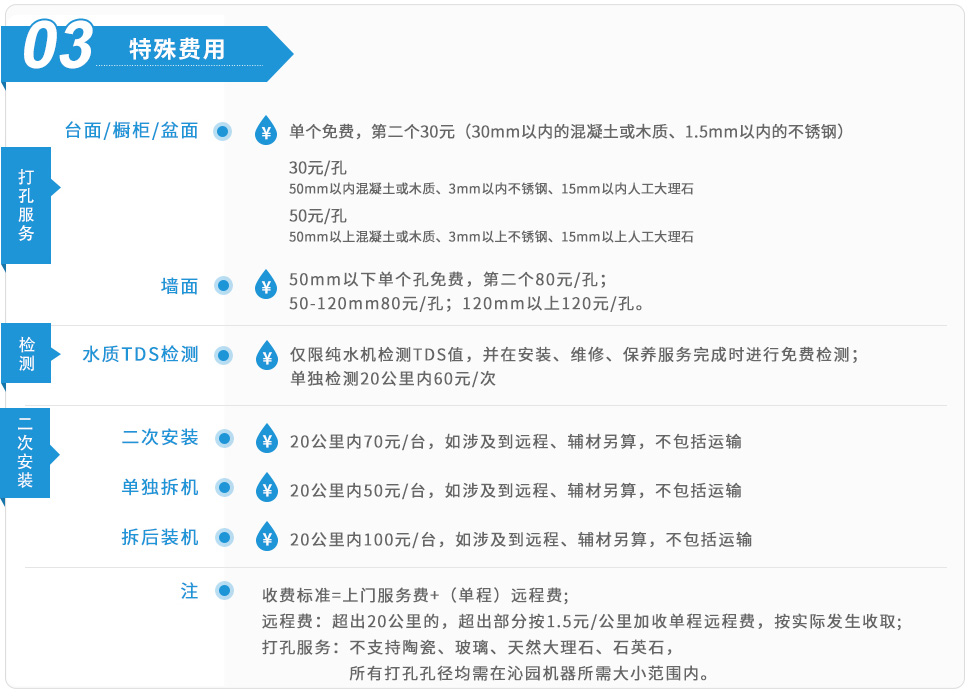Screen dimensions: 974x698
Task: Select the round bullet next to 水质TDS检测
Action: point(224,355)
